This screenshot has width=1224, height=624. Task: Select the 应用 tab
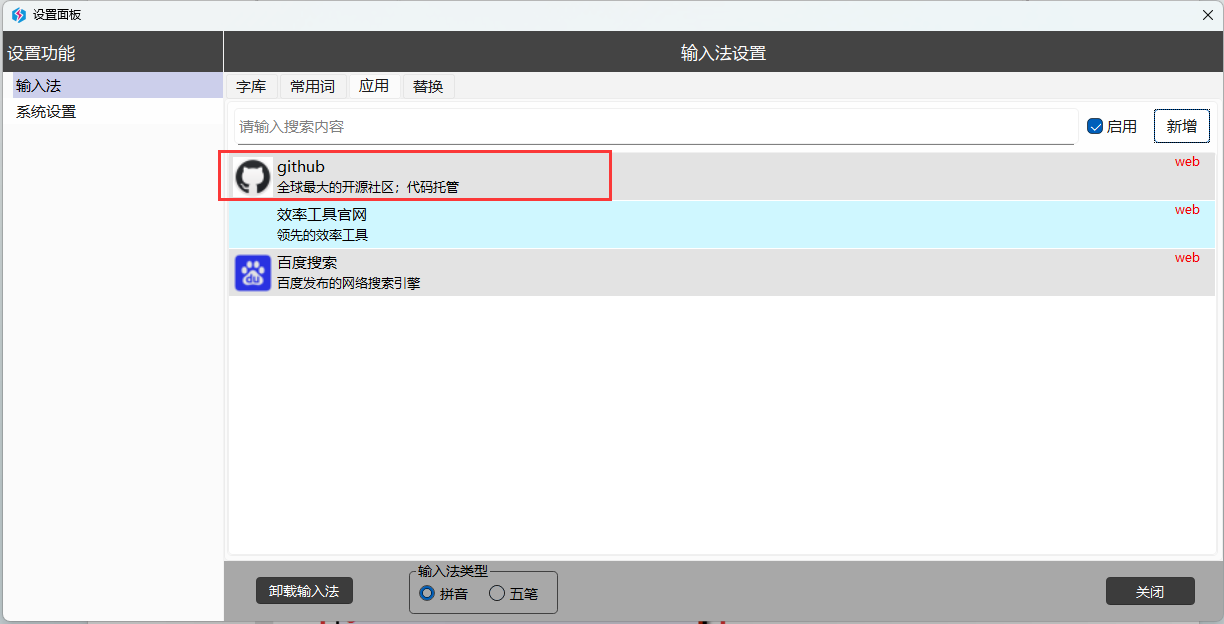[x=374, y=87]
